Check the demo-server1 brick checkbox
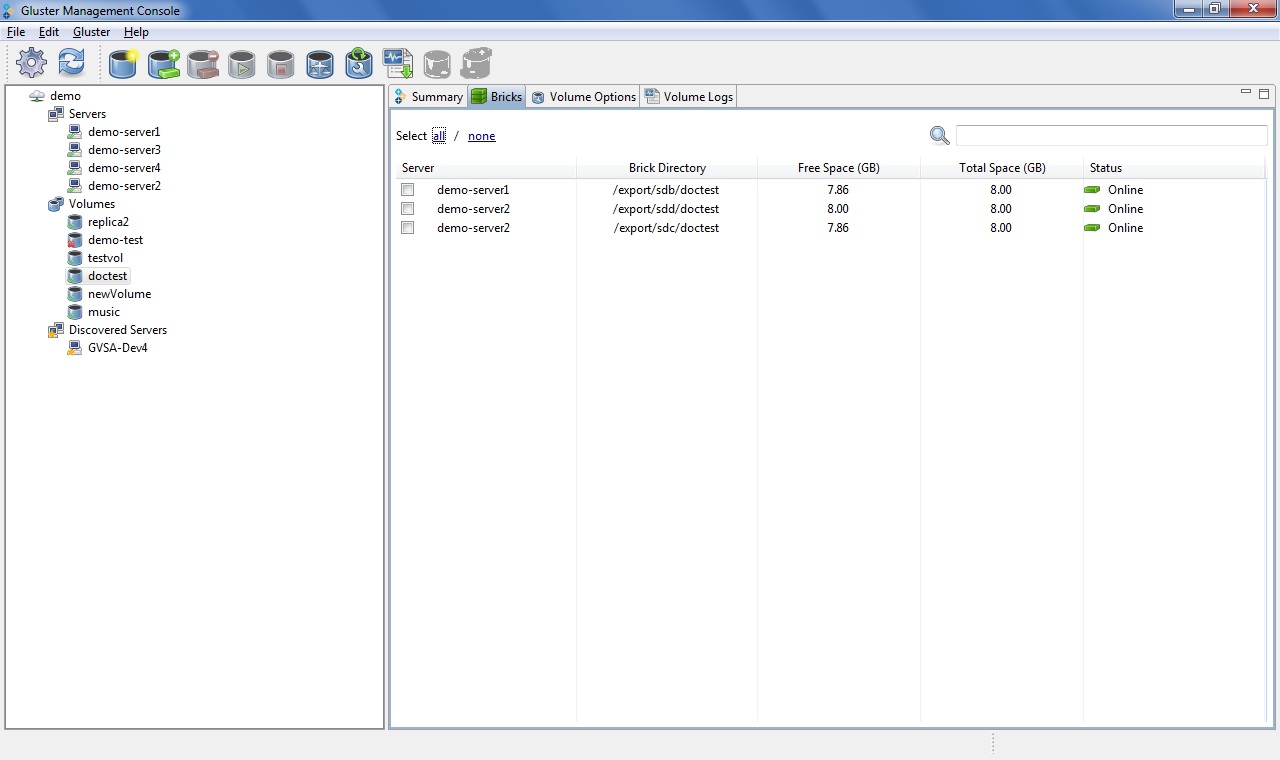Image resolution: width=1280 pixels, height=760 pixels. [x=407, y=190]
